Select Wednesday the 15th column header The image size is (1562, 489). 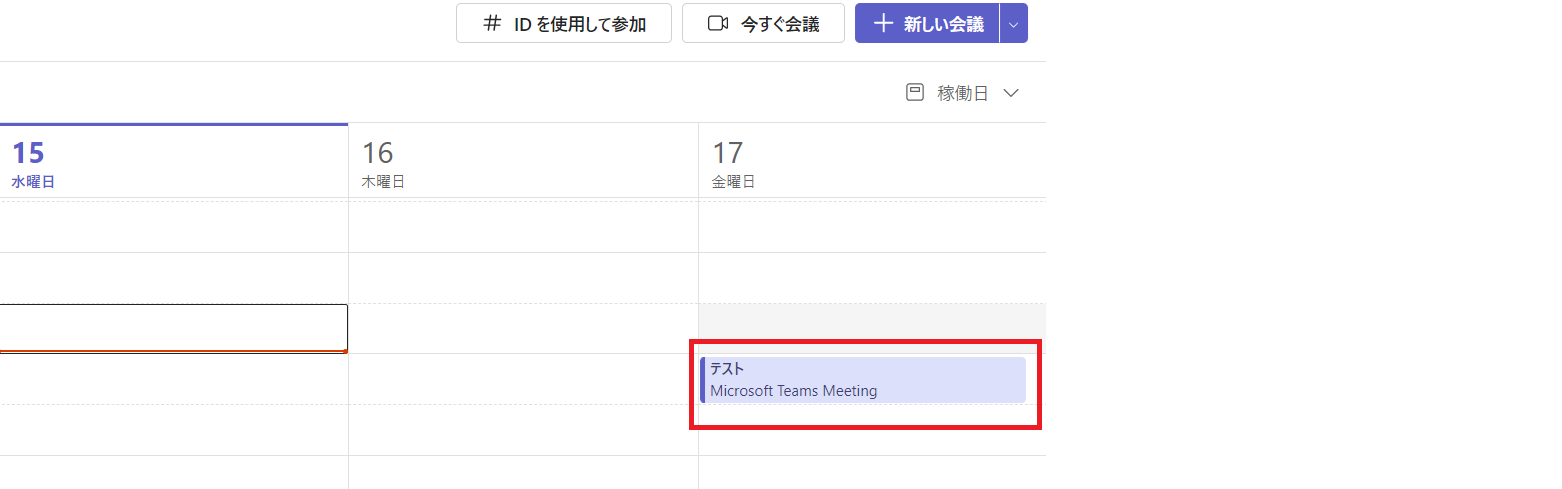pyautogui.click(x=174, y=161)
